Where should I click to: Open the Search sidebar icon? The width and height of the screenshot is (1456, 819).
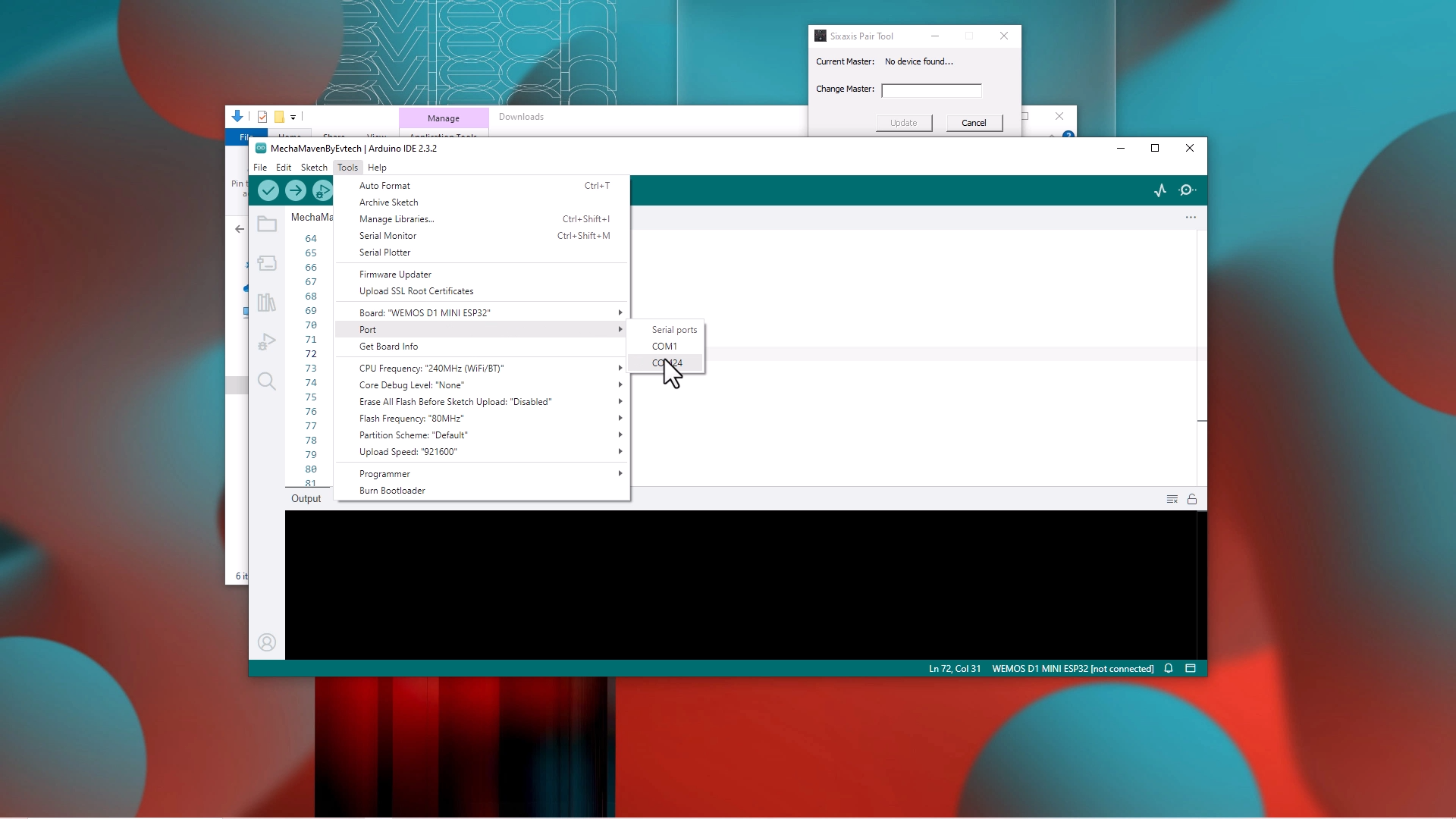[267, 381]
